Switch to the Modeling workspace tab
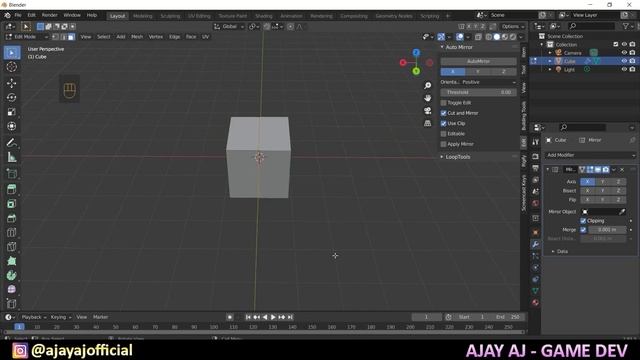Screen dimensions: 640x360 tap(142, 16)
